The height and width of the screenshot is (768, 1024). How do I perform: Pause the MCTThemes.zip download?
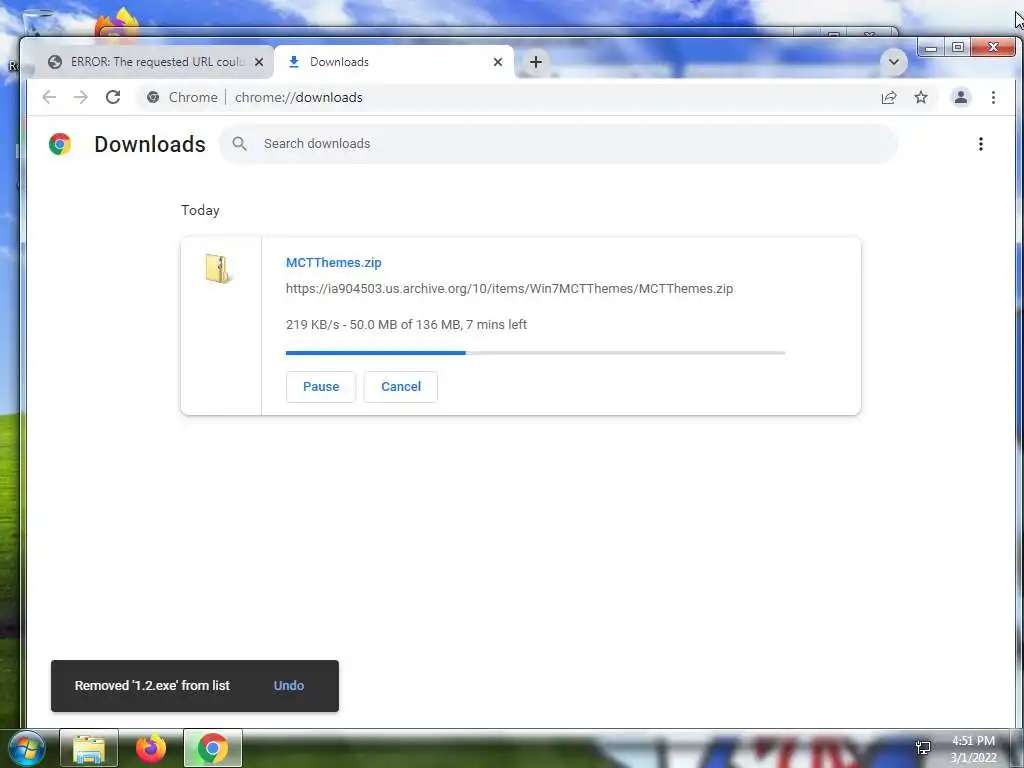pos(321,387)
